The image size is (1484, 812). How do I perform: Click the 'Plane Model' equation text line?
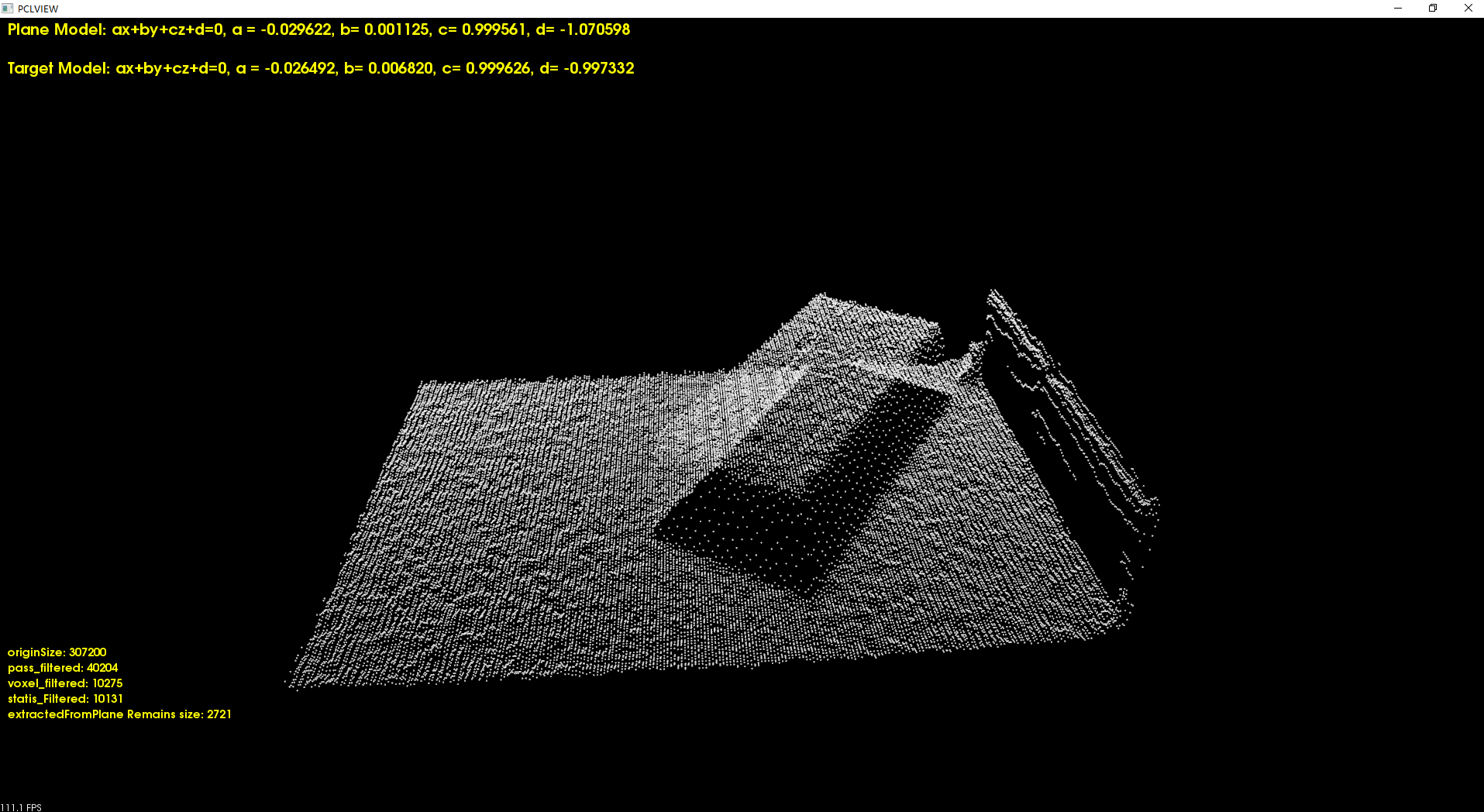pos(318,29)
